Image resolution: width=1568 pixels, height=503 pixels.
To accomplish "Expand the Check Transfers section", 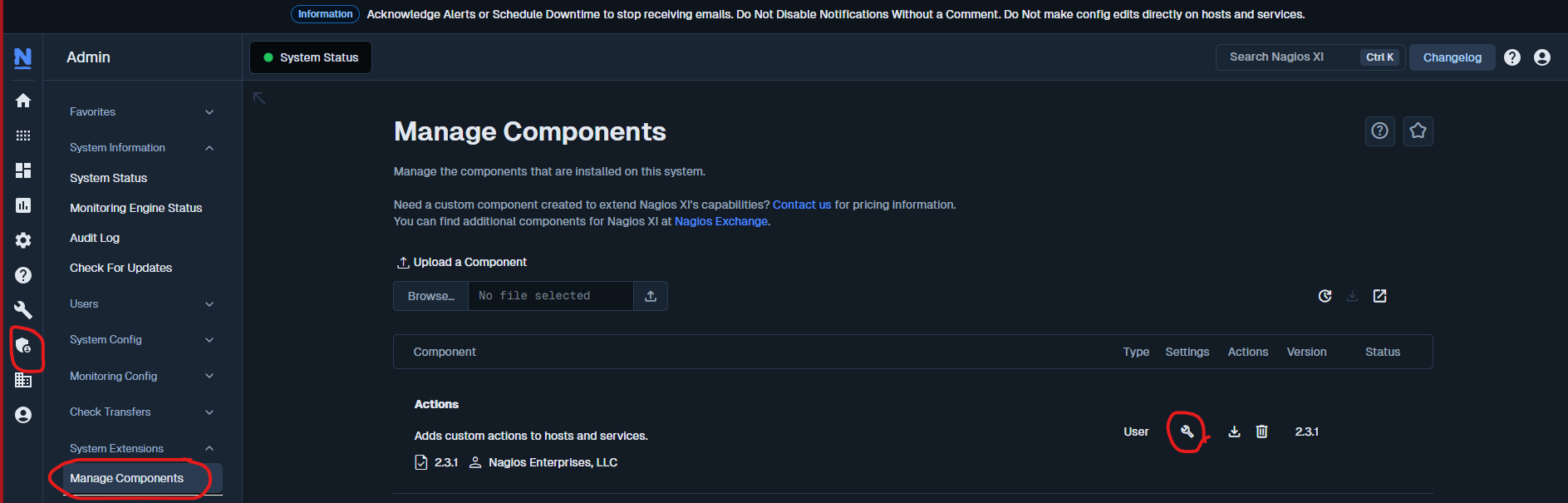I will click(141, 412).
